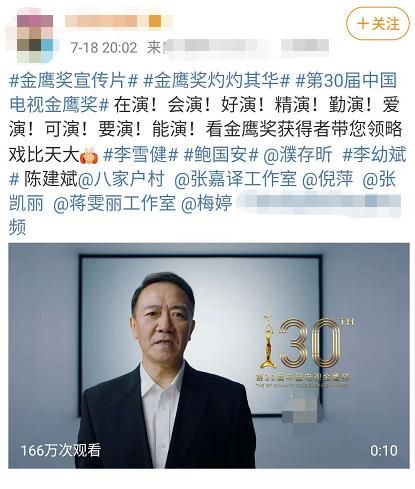Tap the praying hands emoji in post
Image resolution: width=415 pixels, height=489 pixels.
point(89,155)
